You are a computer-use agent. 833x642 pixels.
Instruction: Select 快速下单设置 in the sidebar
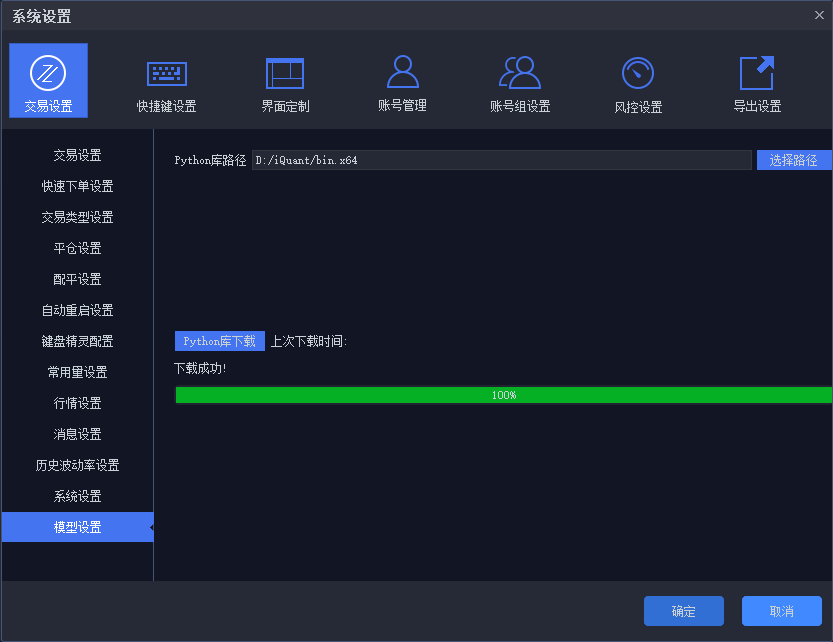point(77,186)
